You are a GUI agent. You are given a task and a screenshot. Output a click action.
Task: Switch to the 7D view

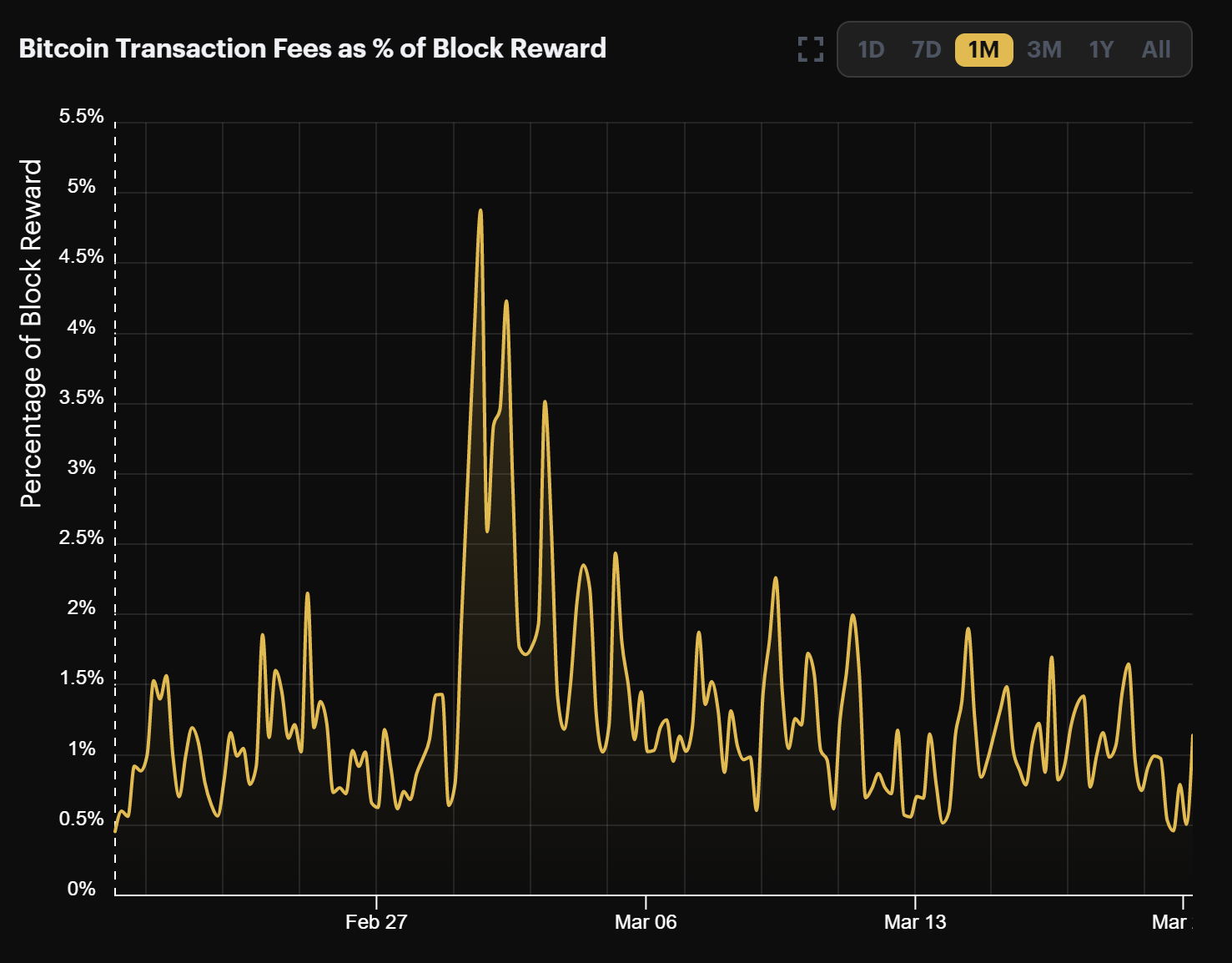tap(926, 50)
